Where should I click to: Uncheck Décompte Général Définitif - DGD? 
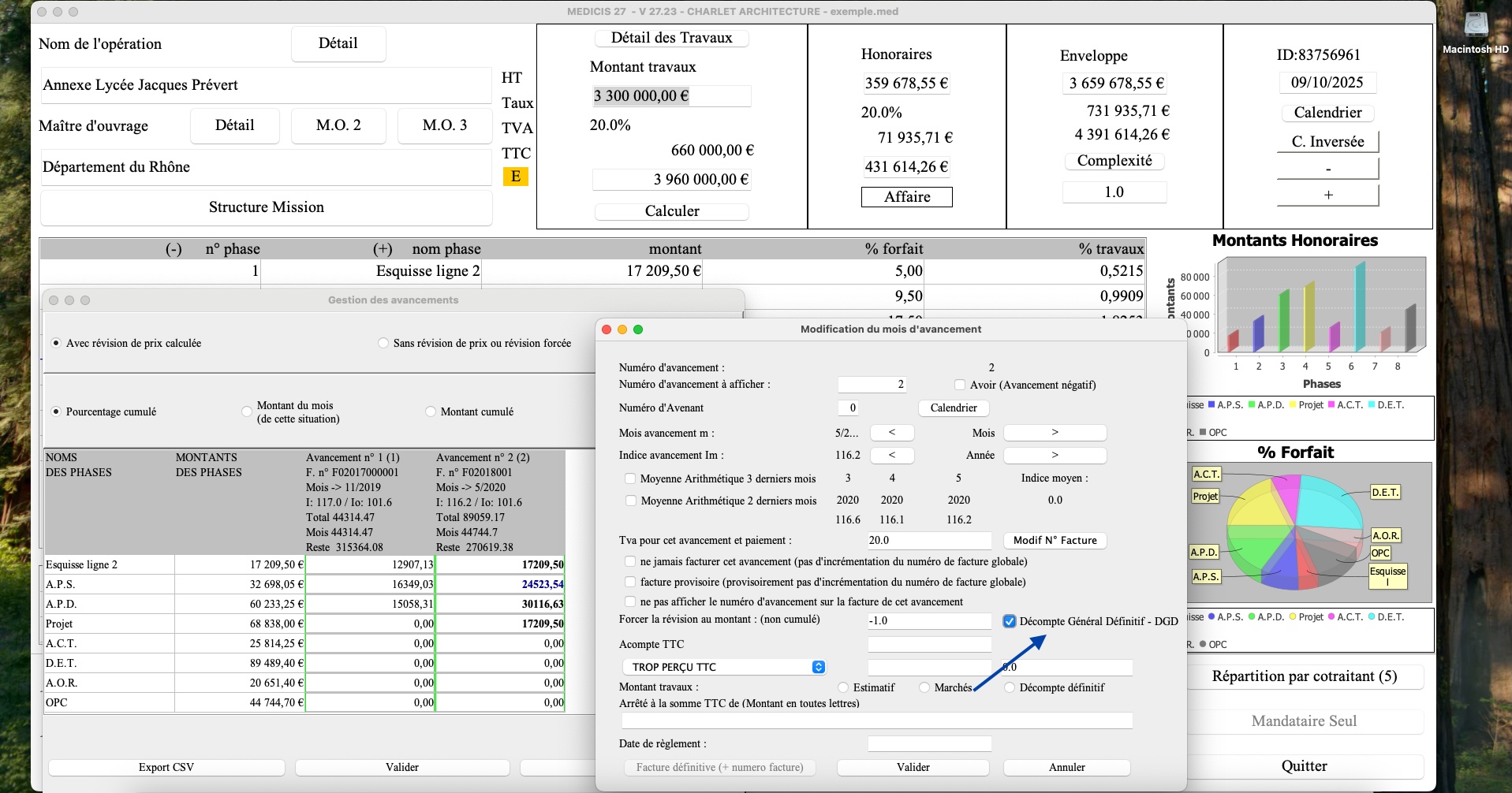[x=1009, y=621]
